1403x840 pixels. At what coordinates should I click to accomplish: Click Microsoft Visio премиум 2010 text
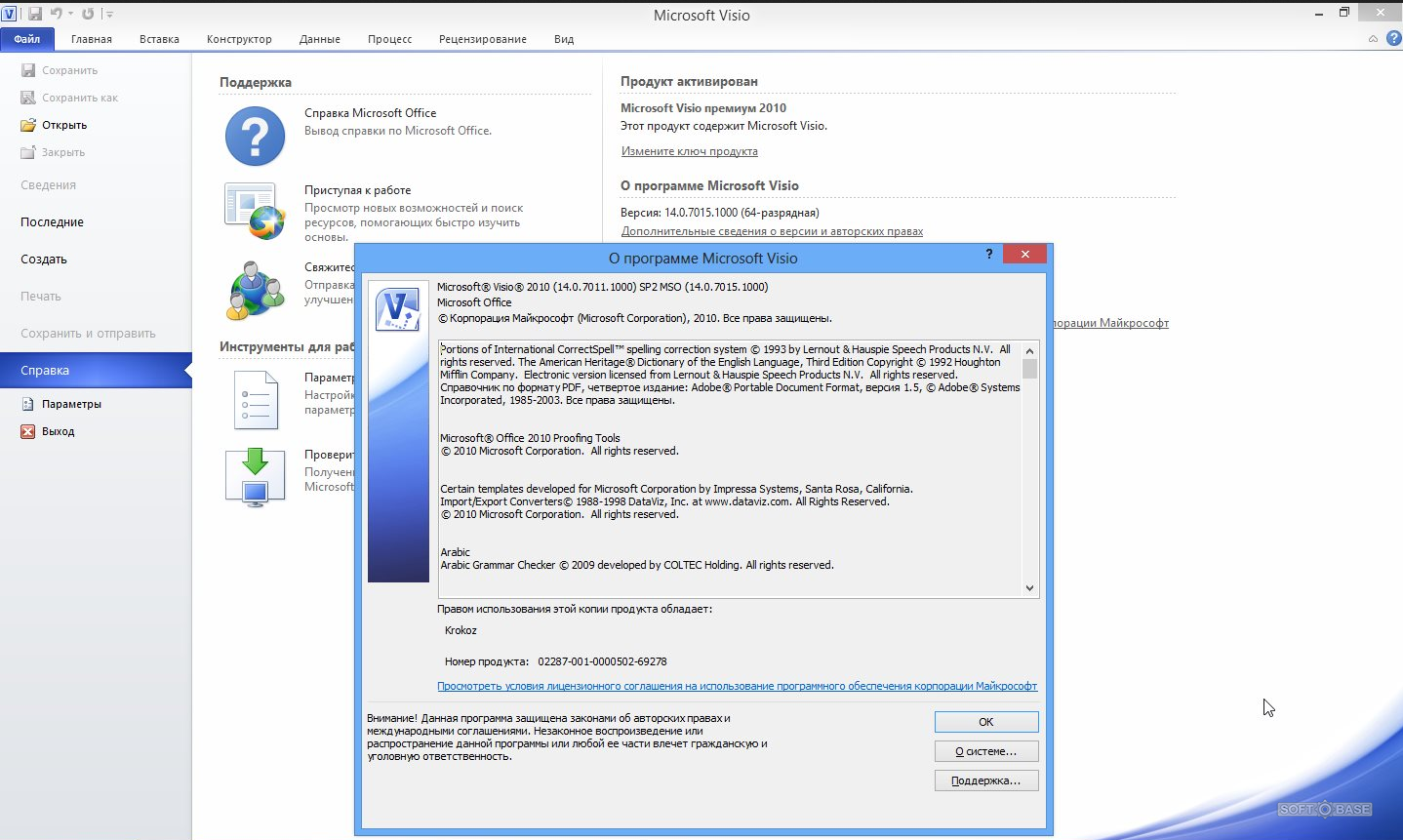[x=703, y=108]
